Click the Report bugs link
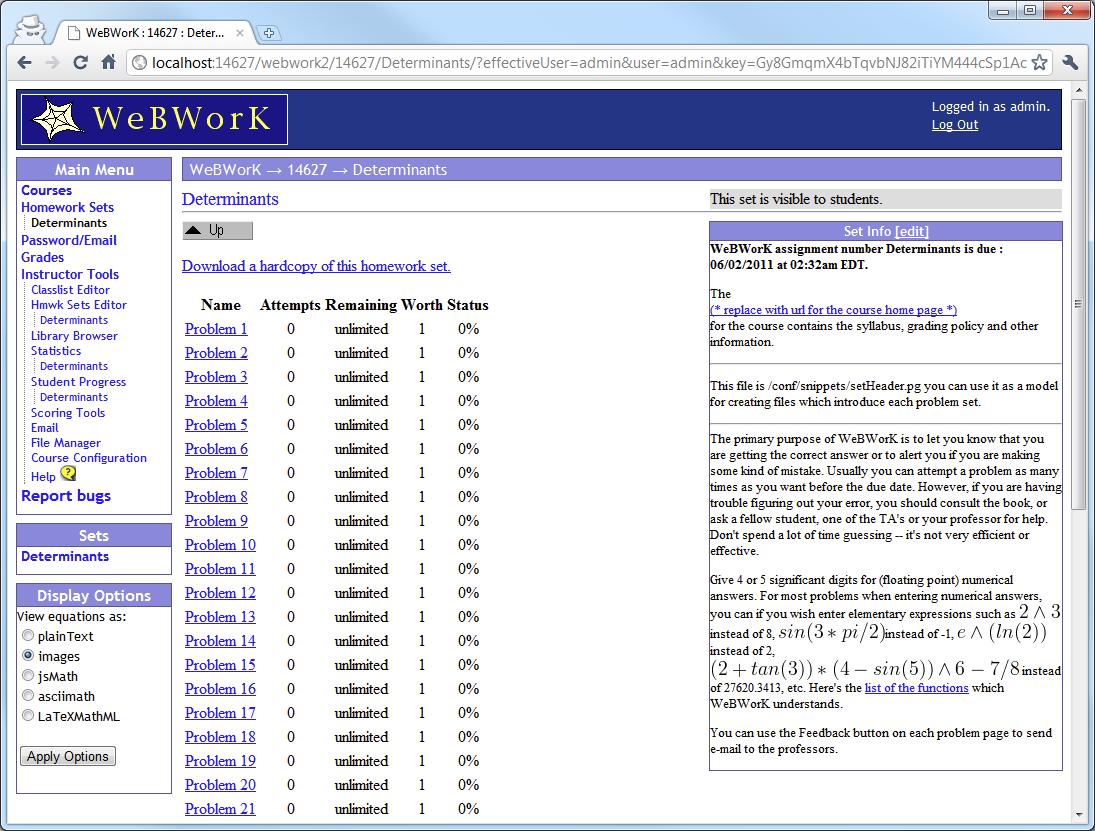Screen dimensions: 1095x831 (x=66, y=496)
